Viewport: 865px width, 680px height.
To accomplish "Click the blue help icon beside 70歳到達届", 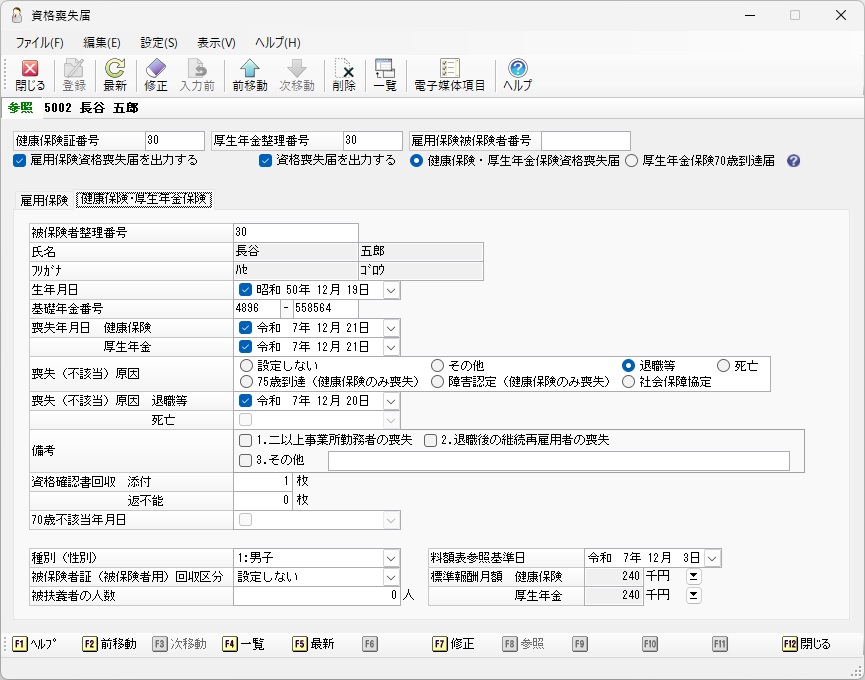I will pyautogui.click(x=793, y=160).
